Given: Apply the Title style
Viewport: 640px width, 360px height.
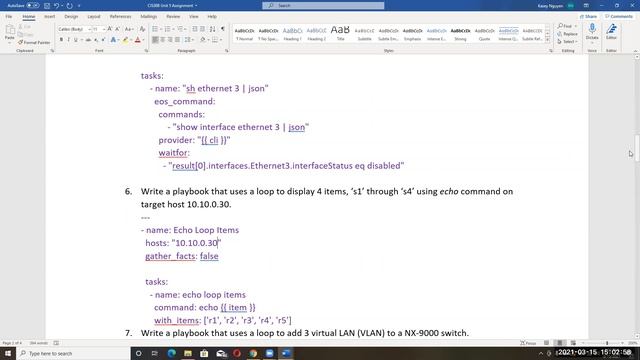Looking at the screenshot, I should point(340,33).
